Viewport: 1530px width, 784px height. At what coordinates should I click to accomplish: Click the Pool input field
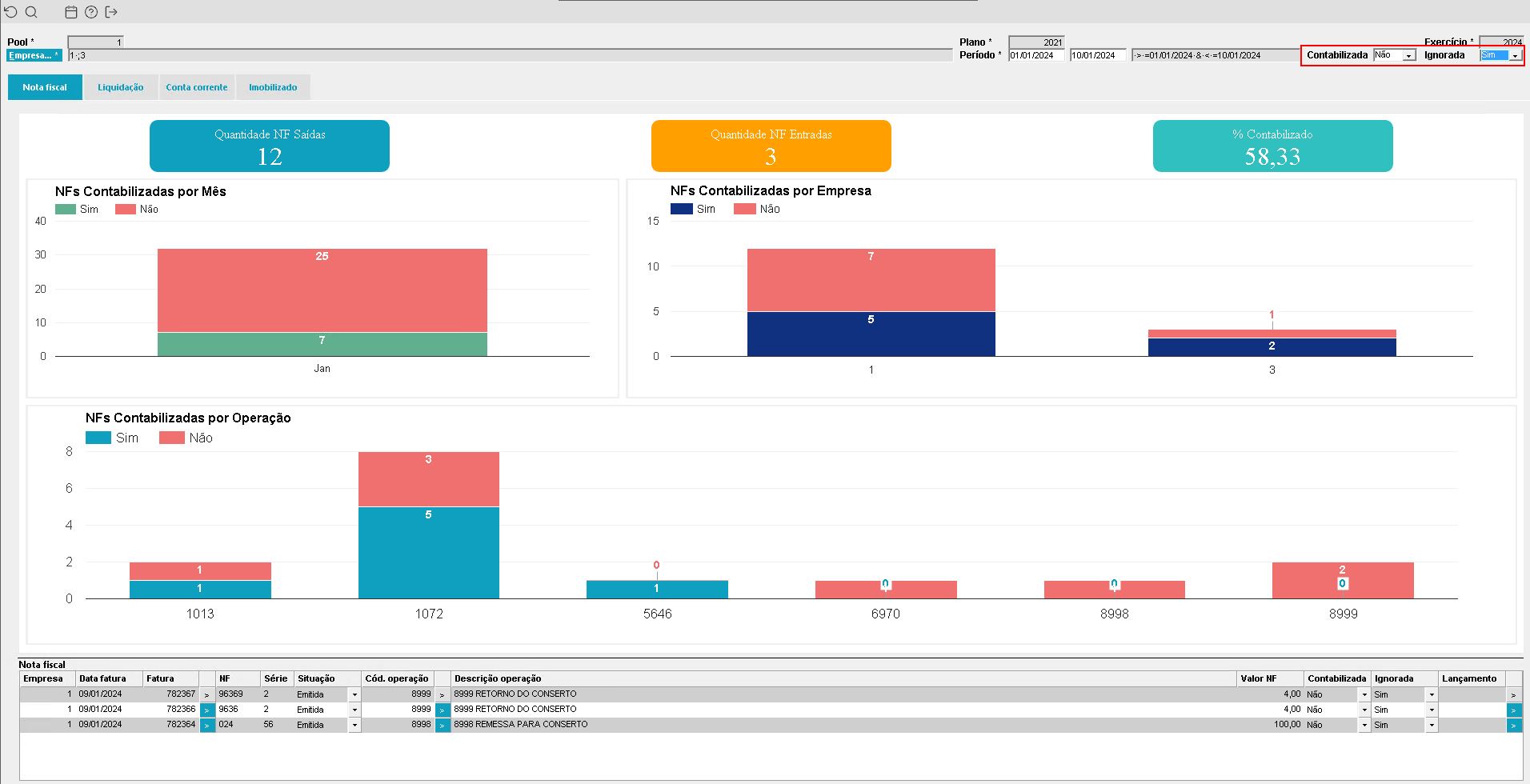pos(96,42)
